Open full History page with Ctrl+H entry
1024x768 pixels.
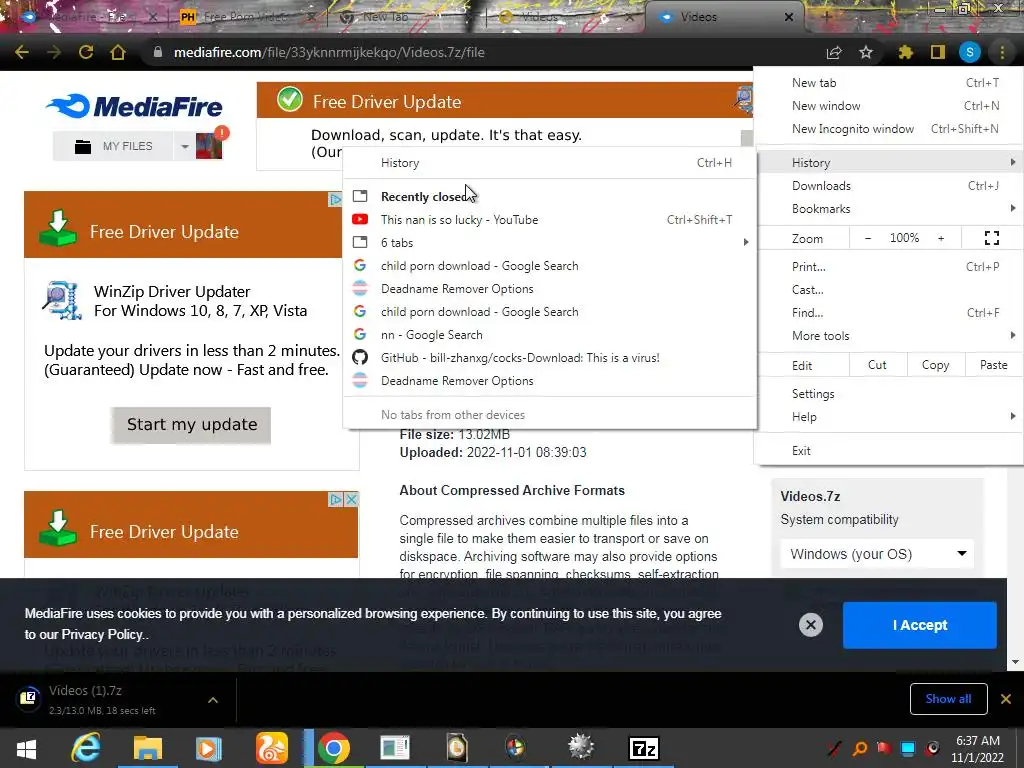point(550,163)
